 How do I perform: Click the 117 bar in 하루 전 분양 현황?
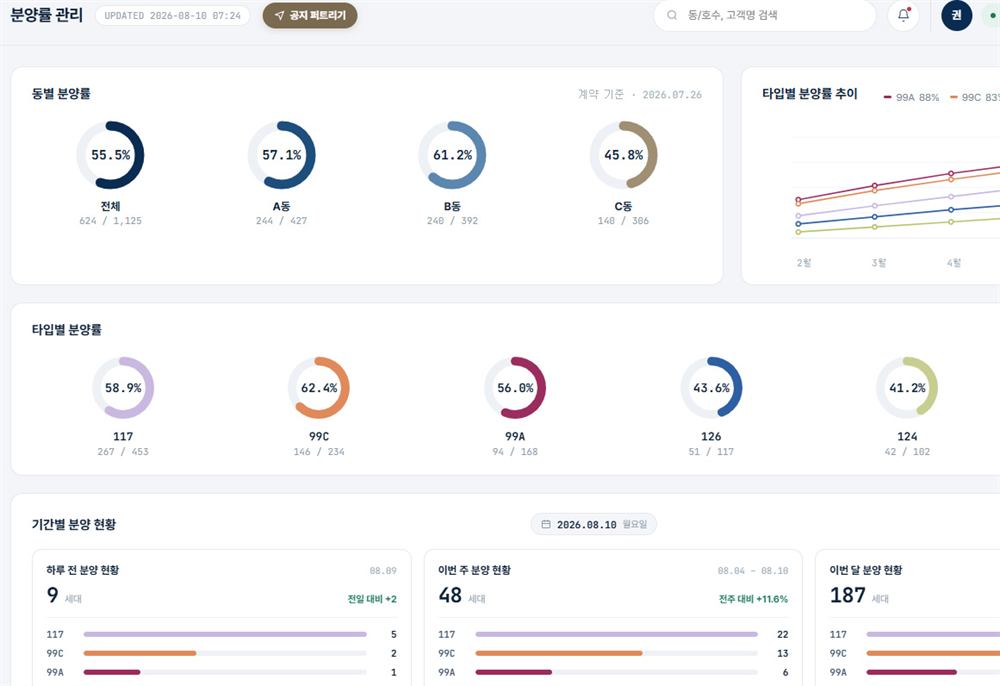[x=225, y=634]
